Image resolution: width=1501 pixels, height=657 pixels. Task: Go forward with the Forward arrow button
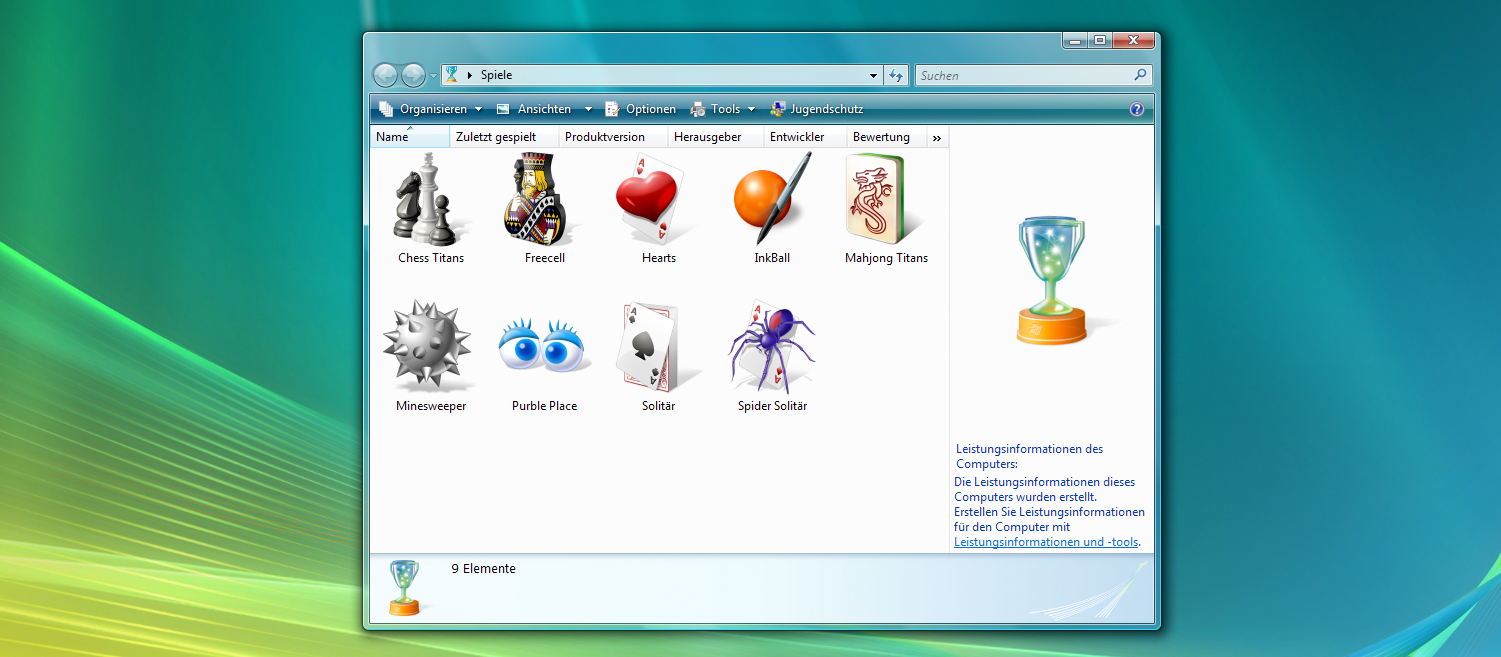pyautogui.click(x=413, y=75)
